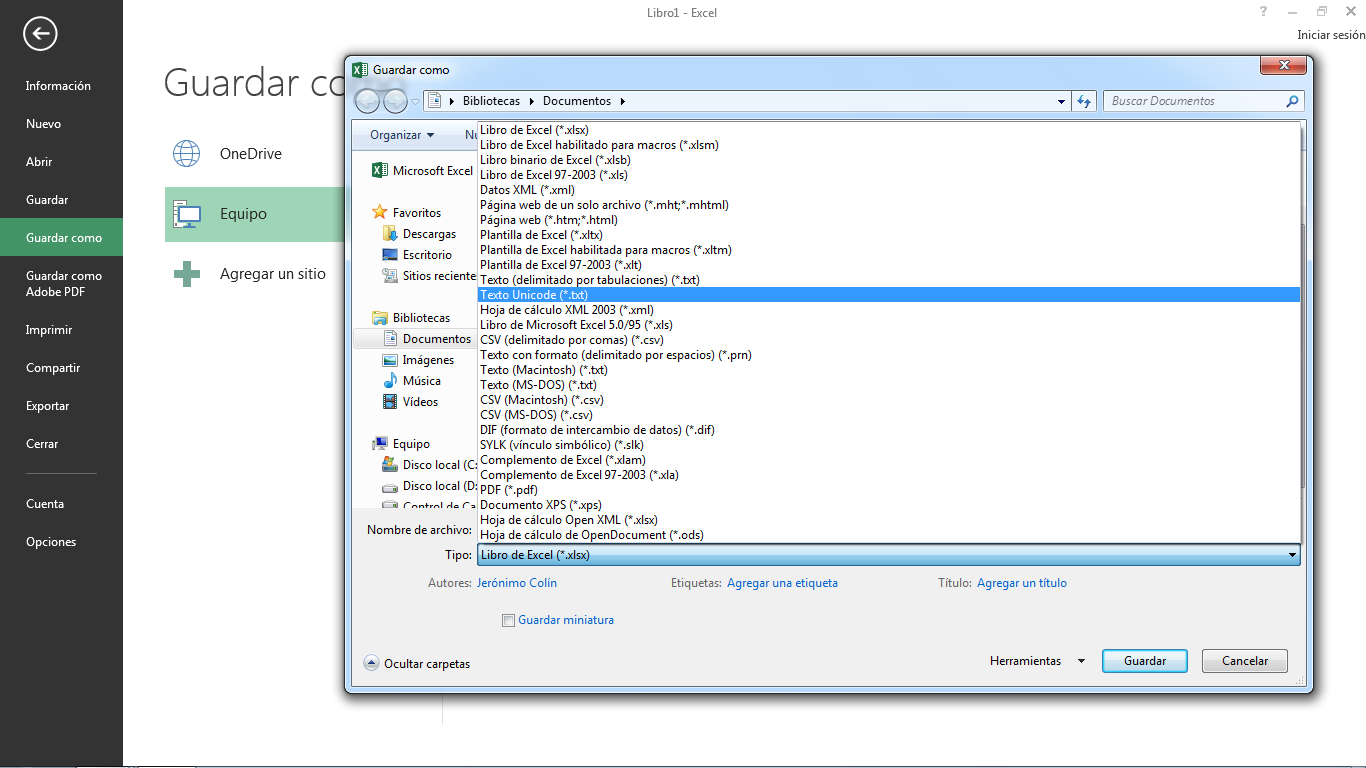The width and height of the screenshot is (1366, 768).
Task: Select Bibliotecas in navigation pane
Action: (x=412, y=318)
